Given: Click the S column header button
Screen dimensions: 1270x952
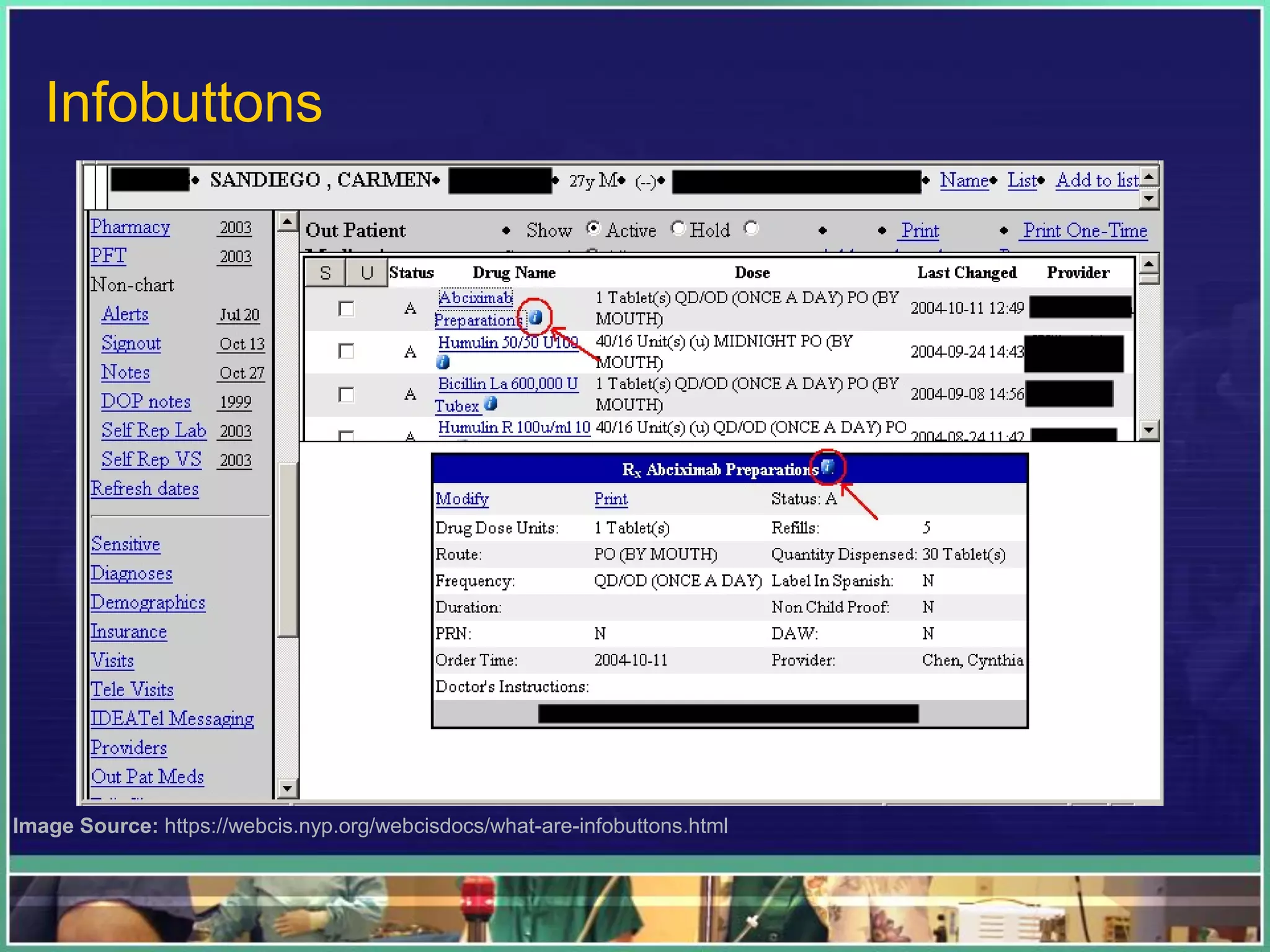Looking at the screenshot, I should pyautogui.click(x=325, y=273).
